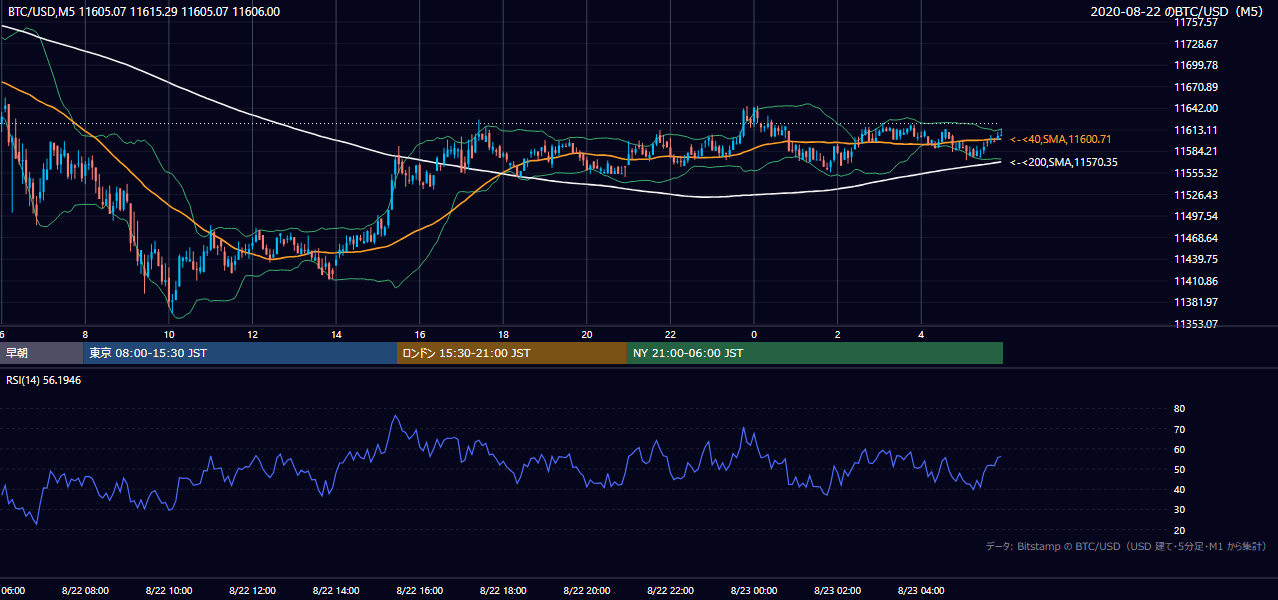This screenshot has width=1278, height=600.
Task: Click hour label 18 on price chart axis
Action: 503,334
